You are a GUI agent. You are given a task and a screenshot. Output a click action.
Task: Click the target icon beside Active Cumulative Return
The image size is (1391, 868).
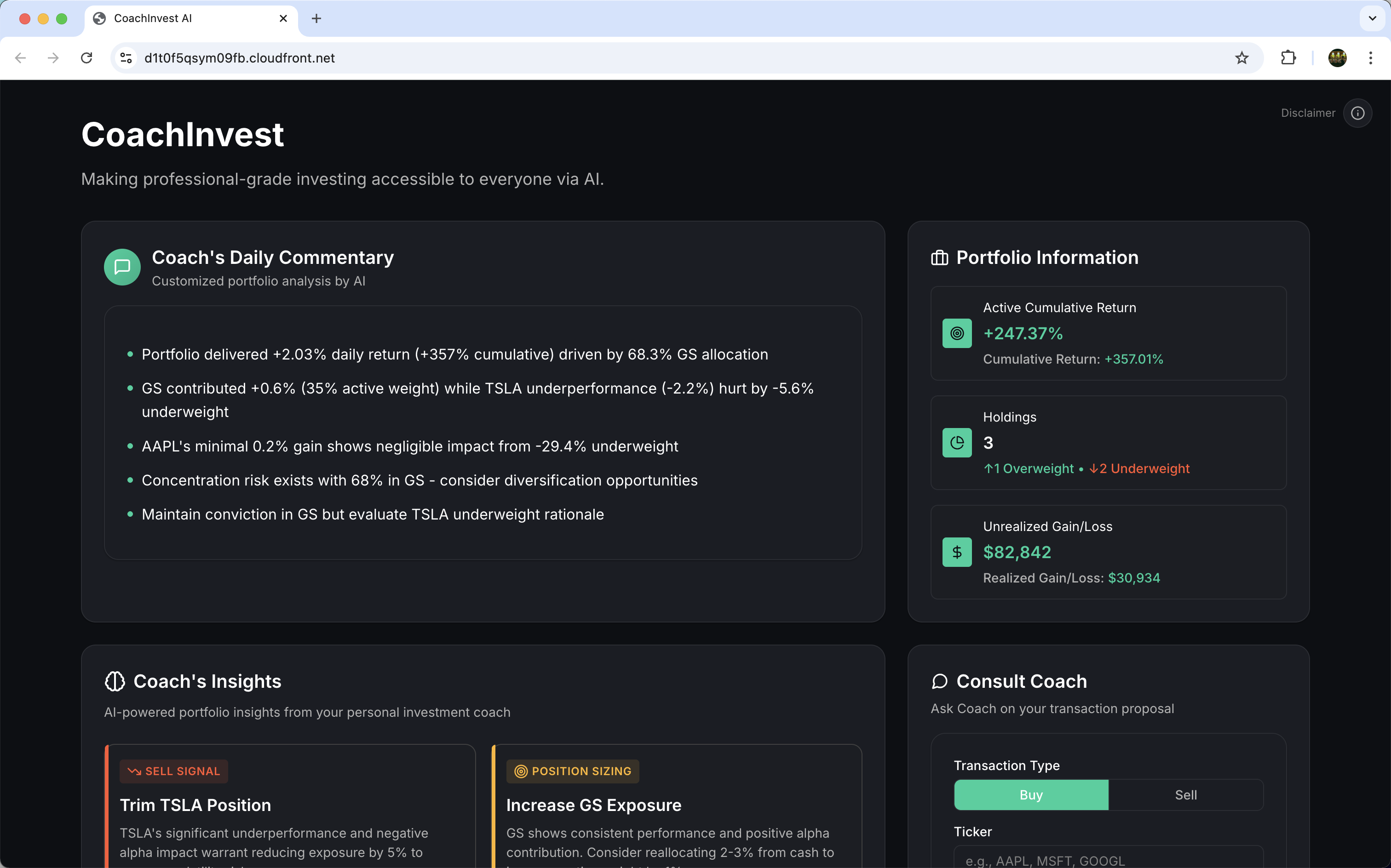point(957,333)
